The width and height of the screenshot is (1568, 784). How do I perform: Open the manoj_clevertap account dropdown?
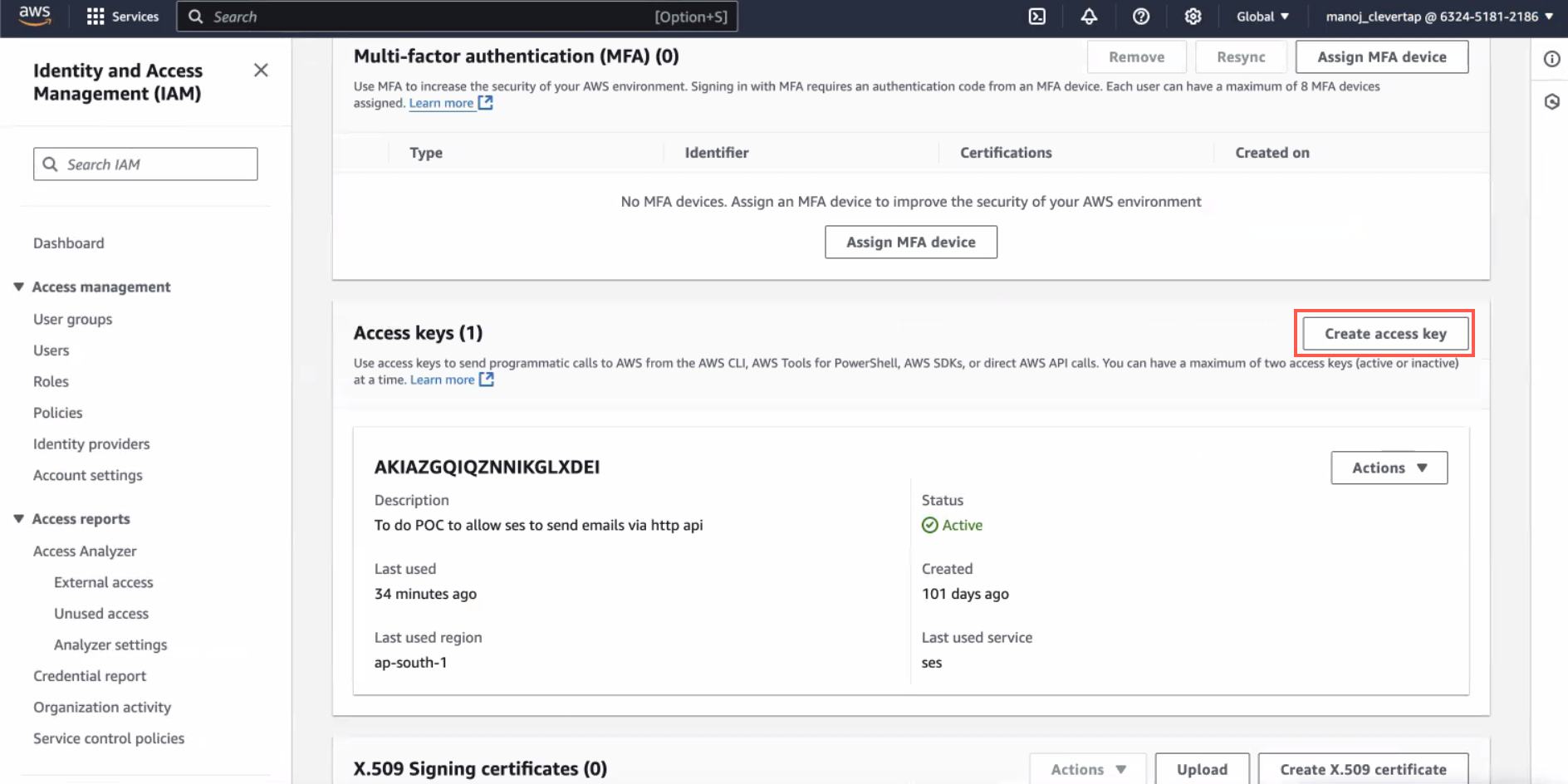pyautogui.click(x=1438, y=17)
